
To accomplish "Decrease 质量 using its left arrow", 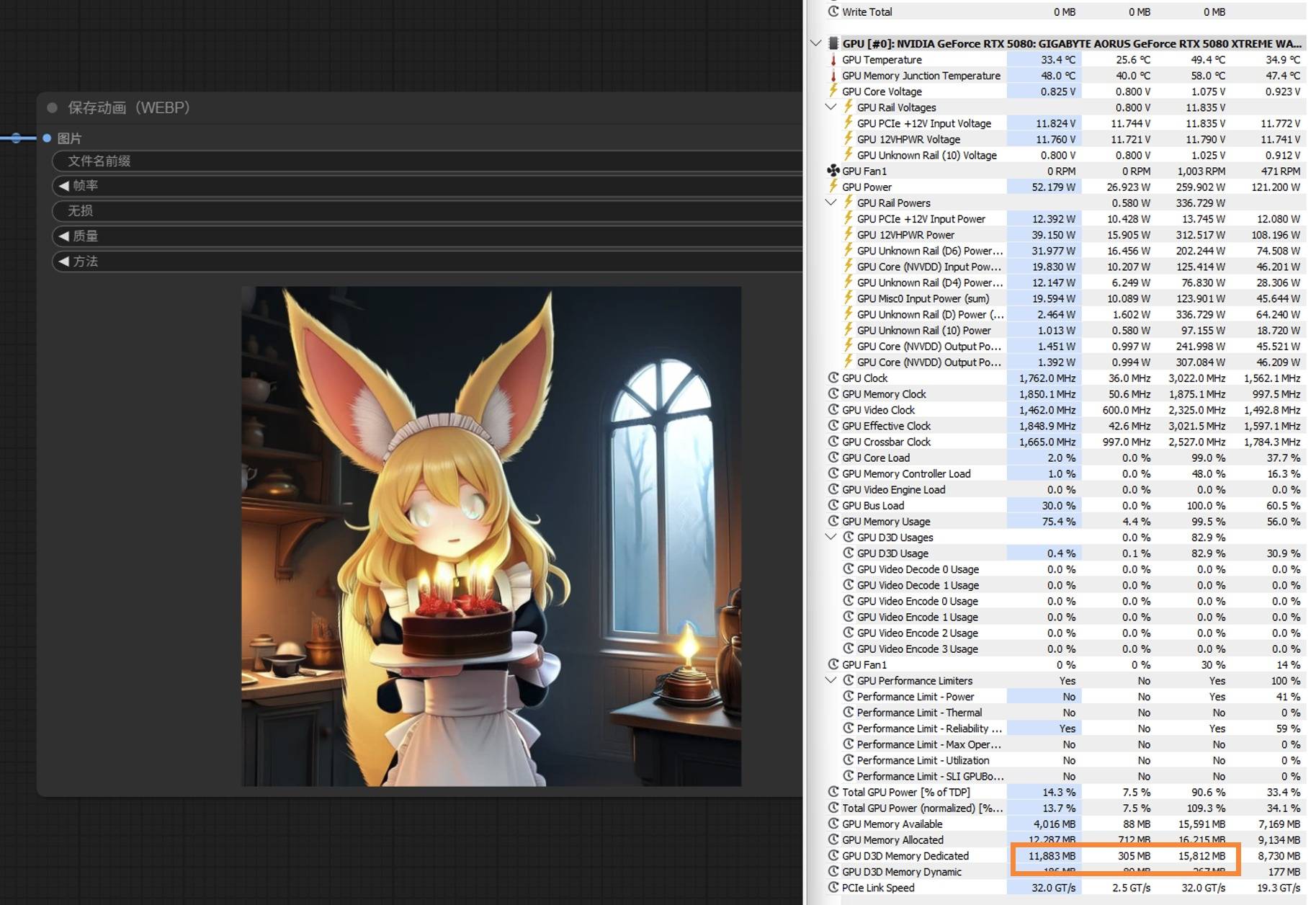I will point(63,236).
